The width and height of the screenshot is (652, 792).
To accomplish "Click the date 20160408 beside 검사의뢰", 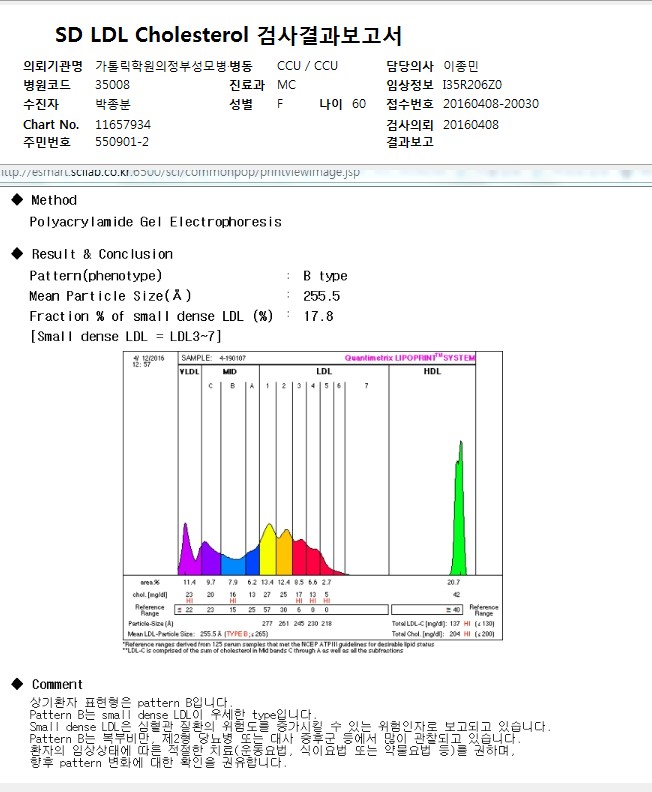I will click(471, 124).
